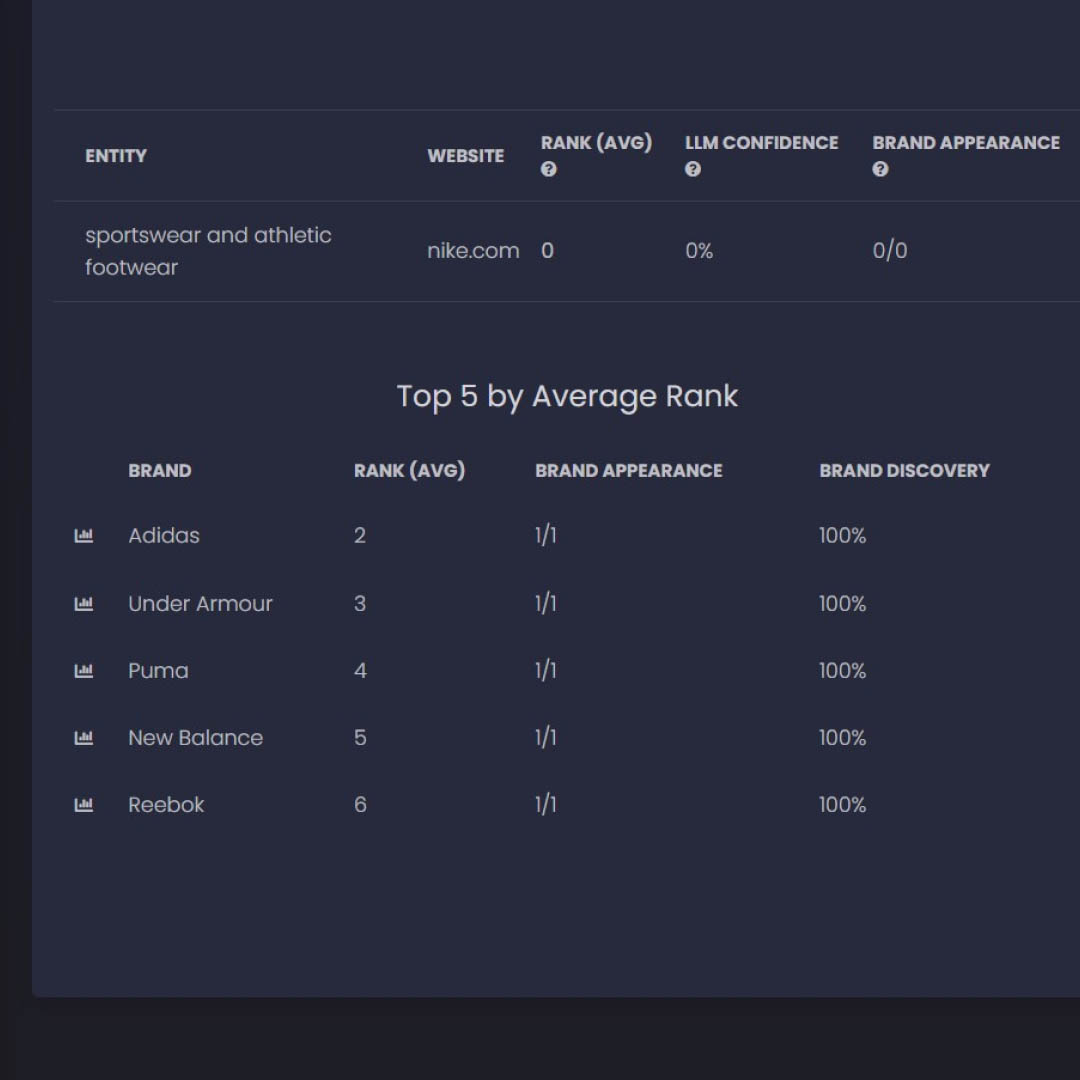Open the chart icon beside Adidas

pyautogui.click(x=84, y=536)
